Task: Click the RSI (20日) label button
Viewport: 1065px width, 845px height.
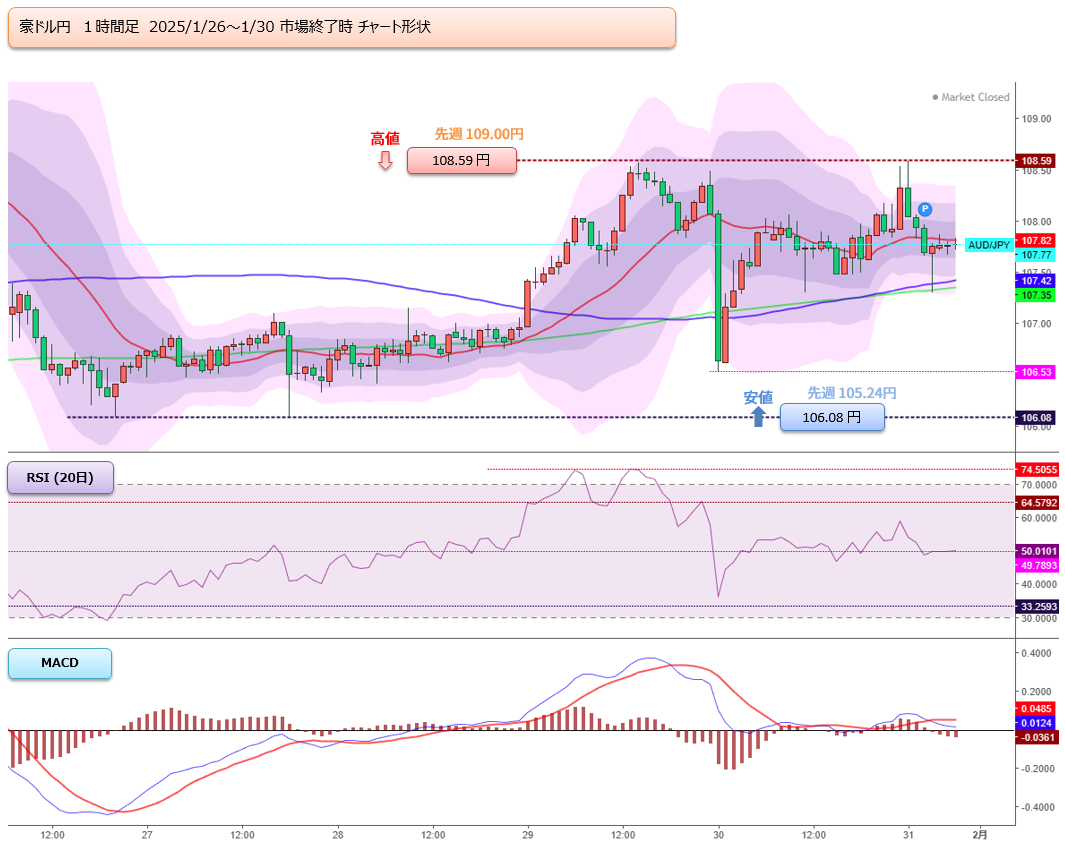Action: [60, 478]
